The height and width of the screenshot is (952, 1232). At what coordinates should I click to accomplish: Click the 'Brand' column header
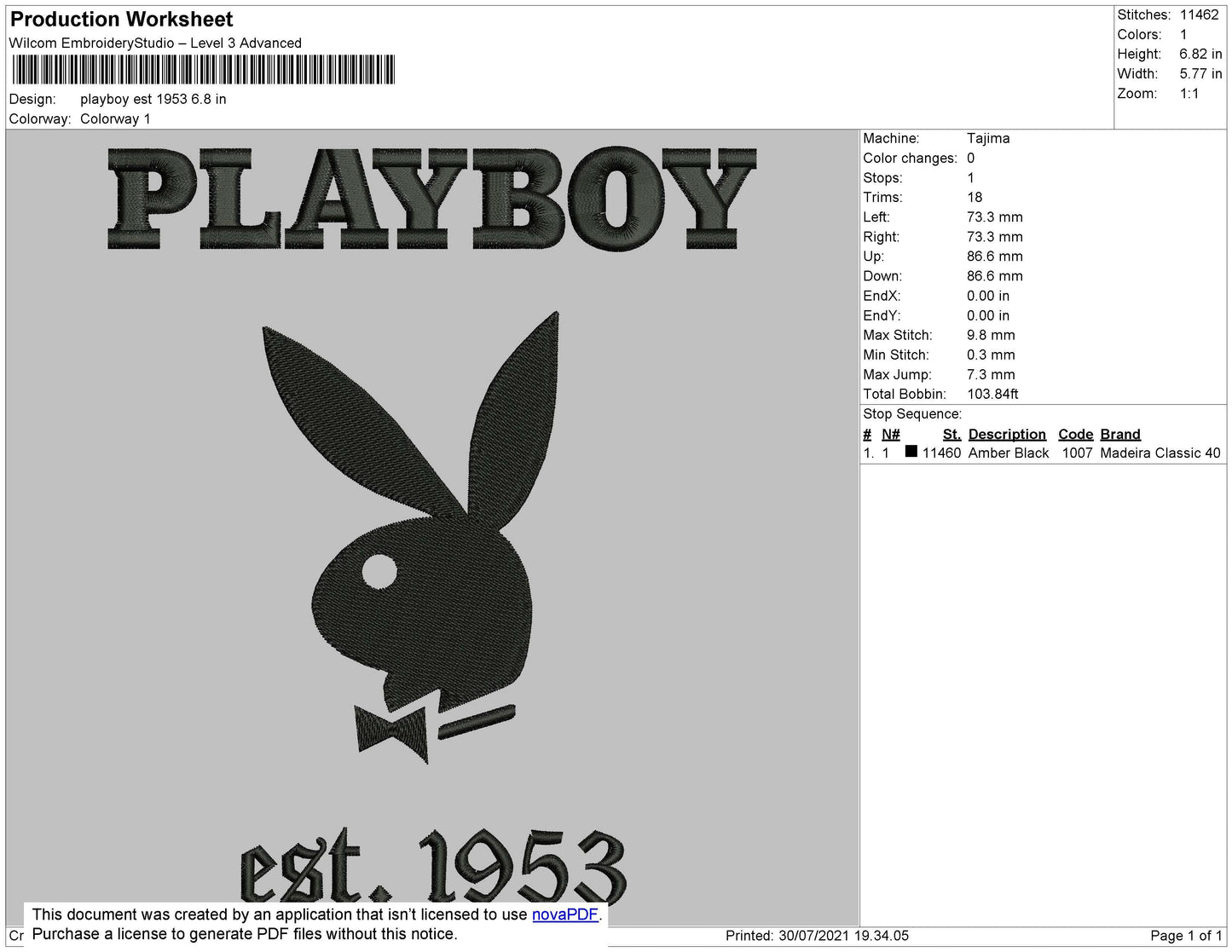click(x=1120, y=434)
